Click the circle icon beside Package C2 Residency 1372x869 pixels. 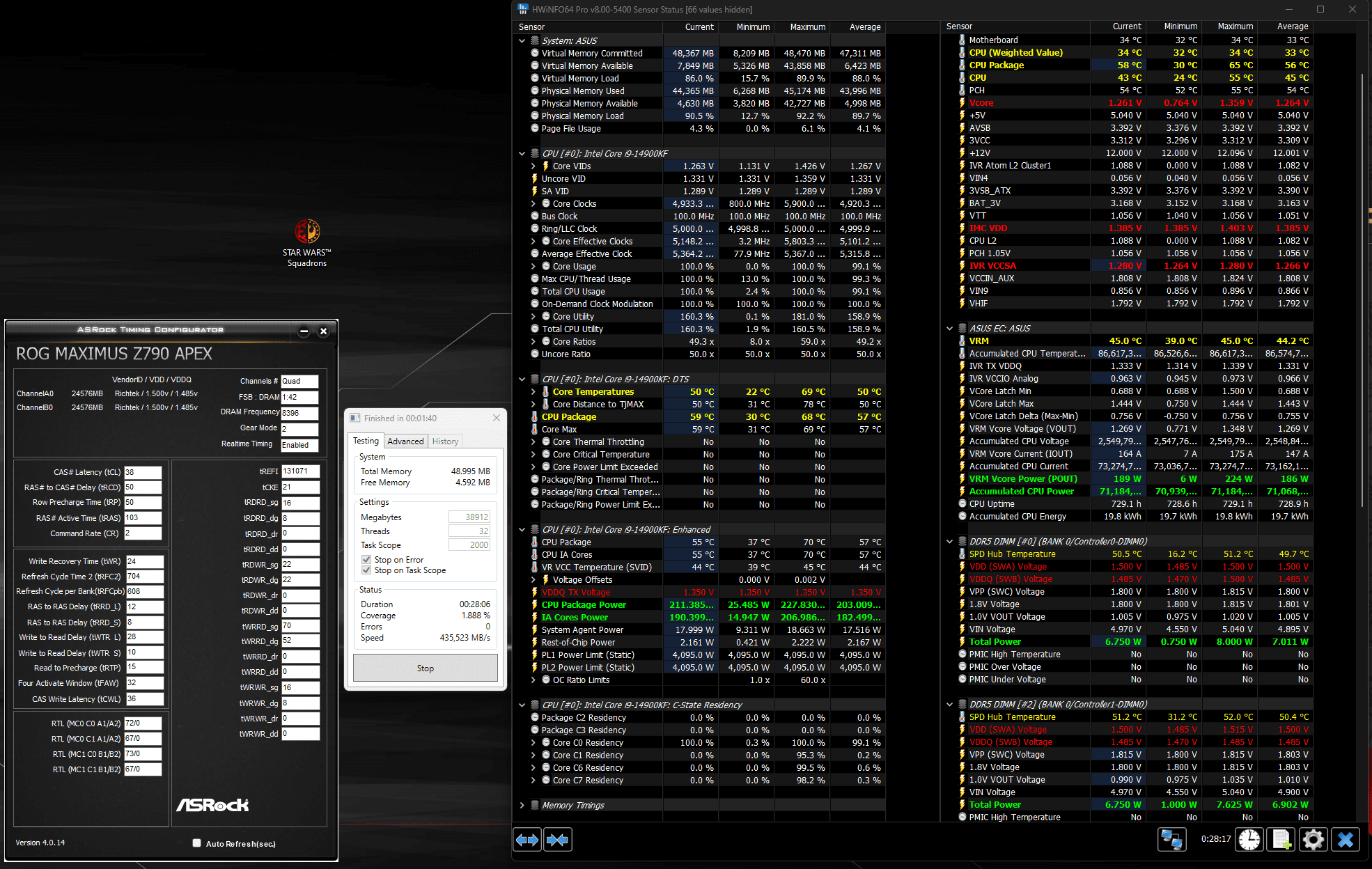coord(535,718)
